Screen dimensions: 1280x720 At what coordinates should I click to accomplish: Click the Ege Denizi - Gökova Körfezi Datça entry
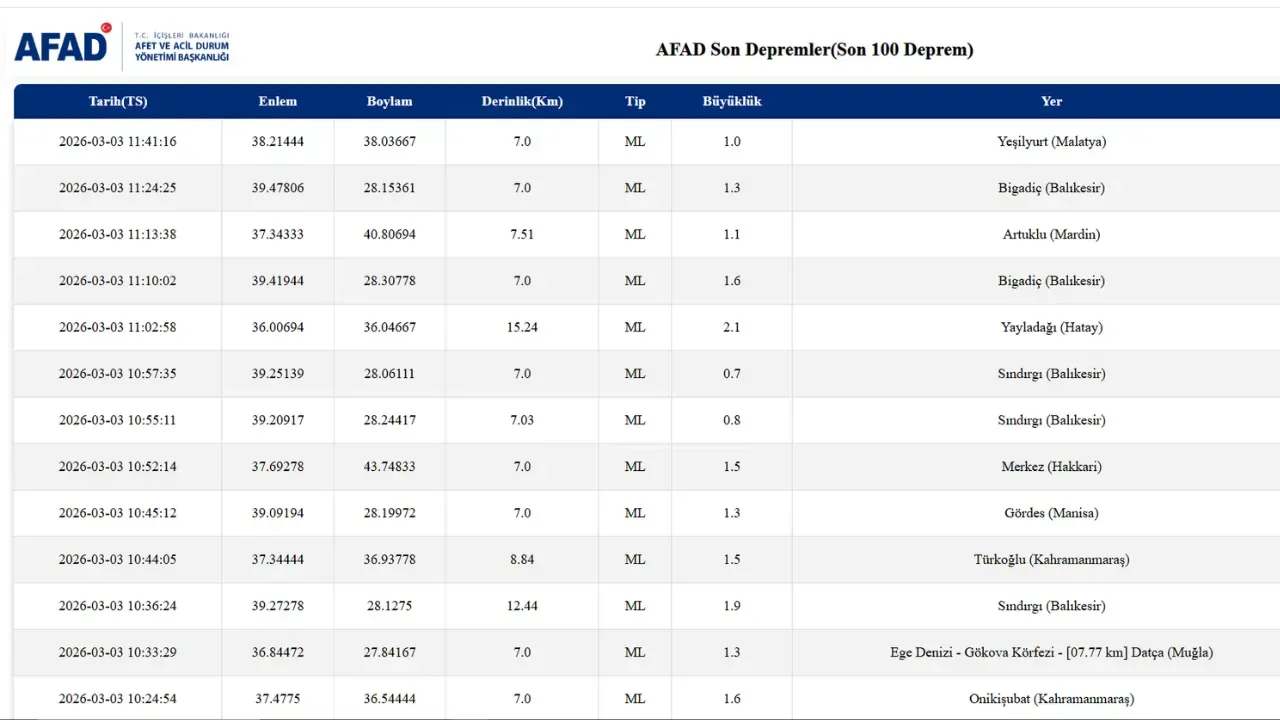tap(1051, 653)
